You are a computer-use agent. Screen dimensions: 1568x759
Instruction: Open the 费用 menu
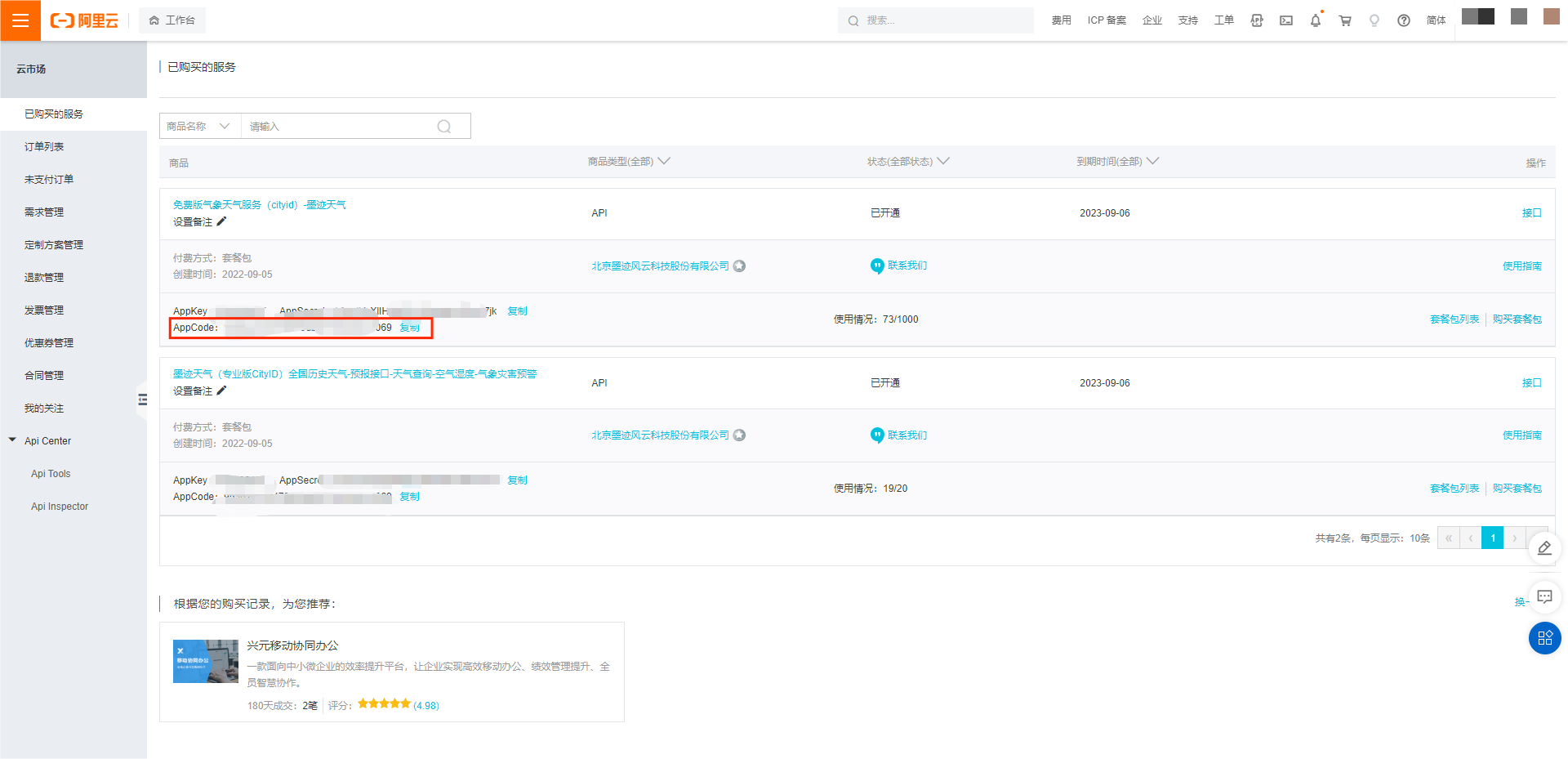tap(1061, 20)
